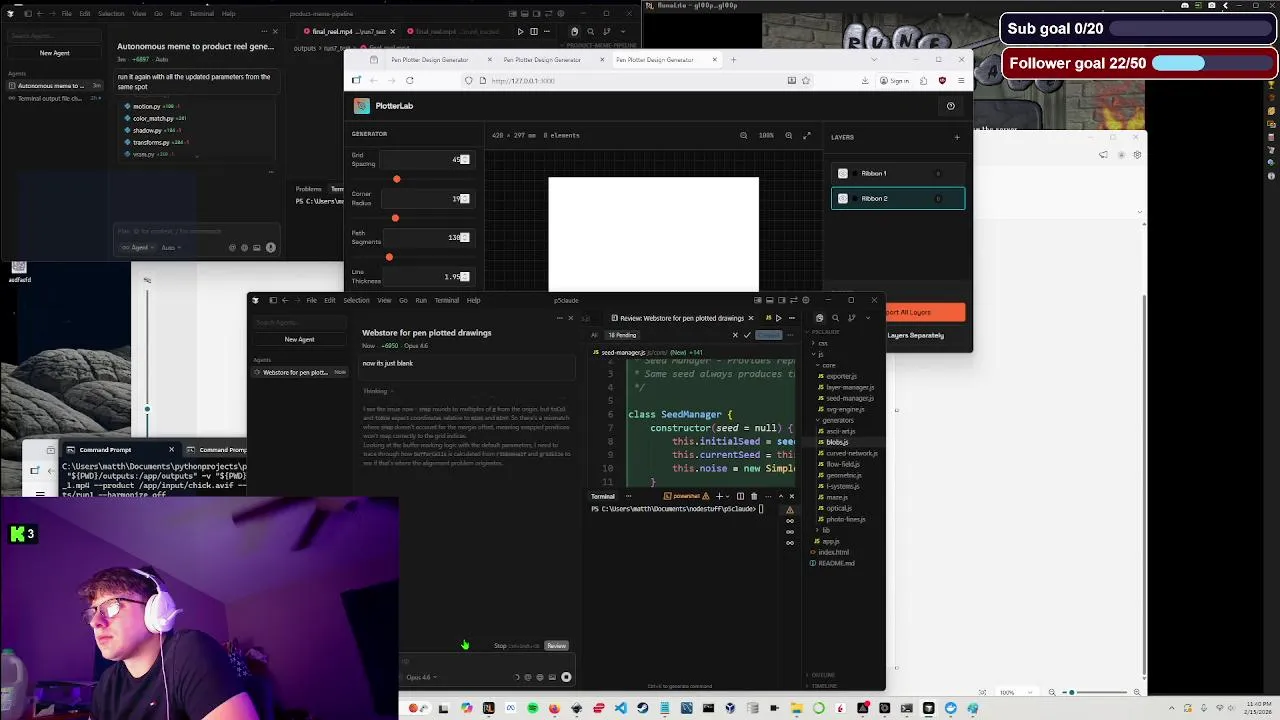Open new terminal dropdown arrow
This screenshot has height=720, width=1280.
pos(729,496)
